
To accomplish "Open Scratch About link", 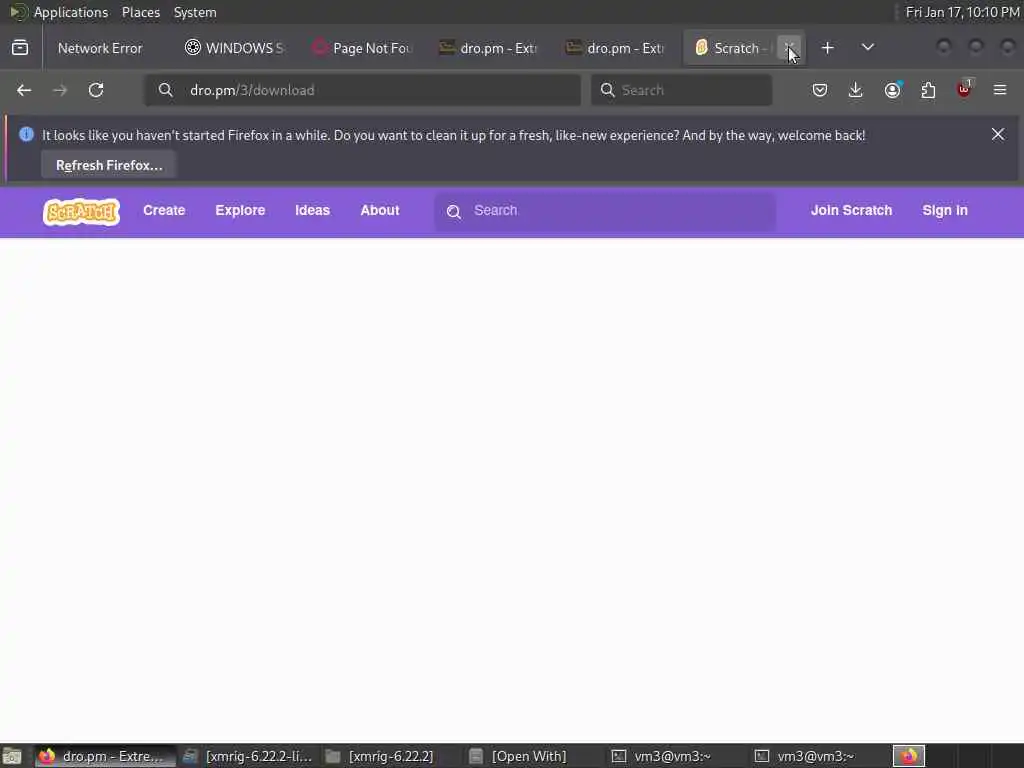I will 379,210.
